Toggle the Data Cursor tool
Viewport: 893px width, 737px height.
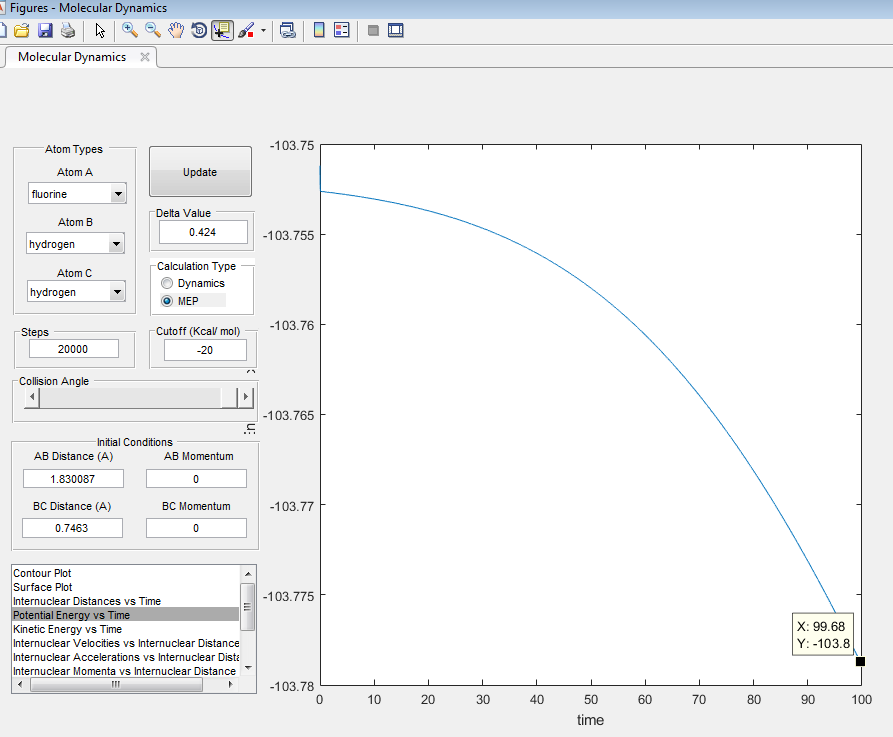click(222, 31)
